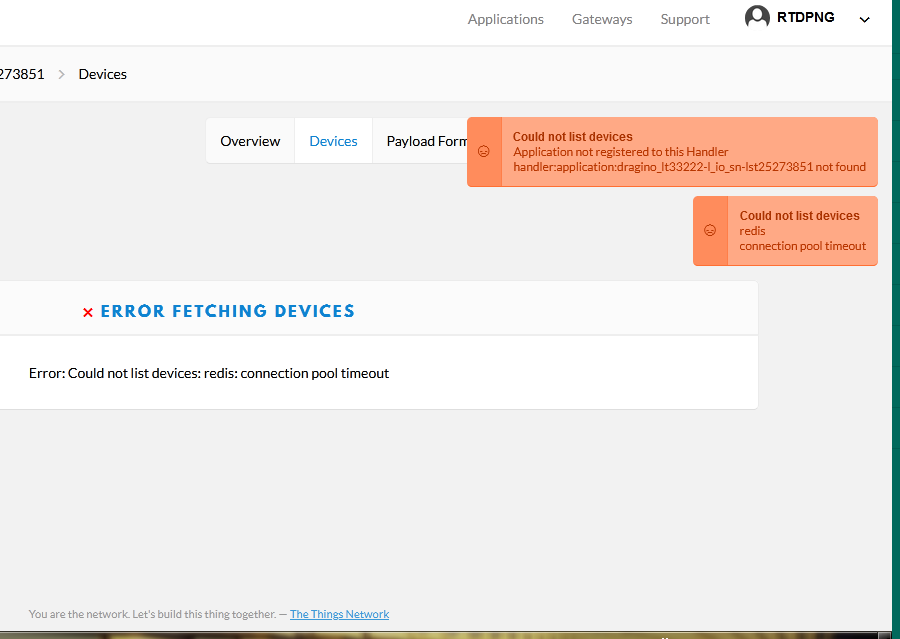Screen dimensions: 900x639
Task: Go to the Support page
Action: (685, 19)
